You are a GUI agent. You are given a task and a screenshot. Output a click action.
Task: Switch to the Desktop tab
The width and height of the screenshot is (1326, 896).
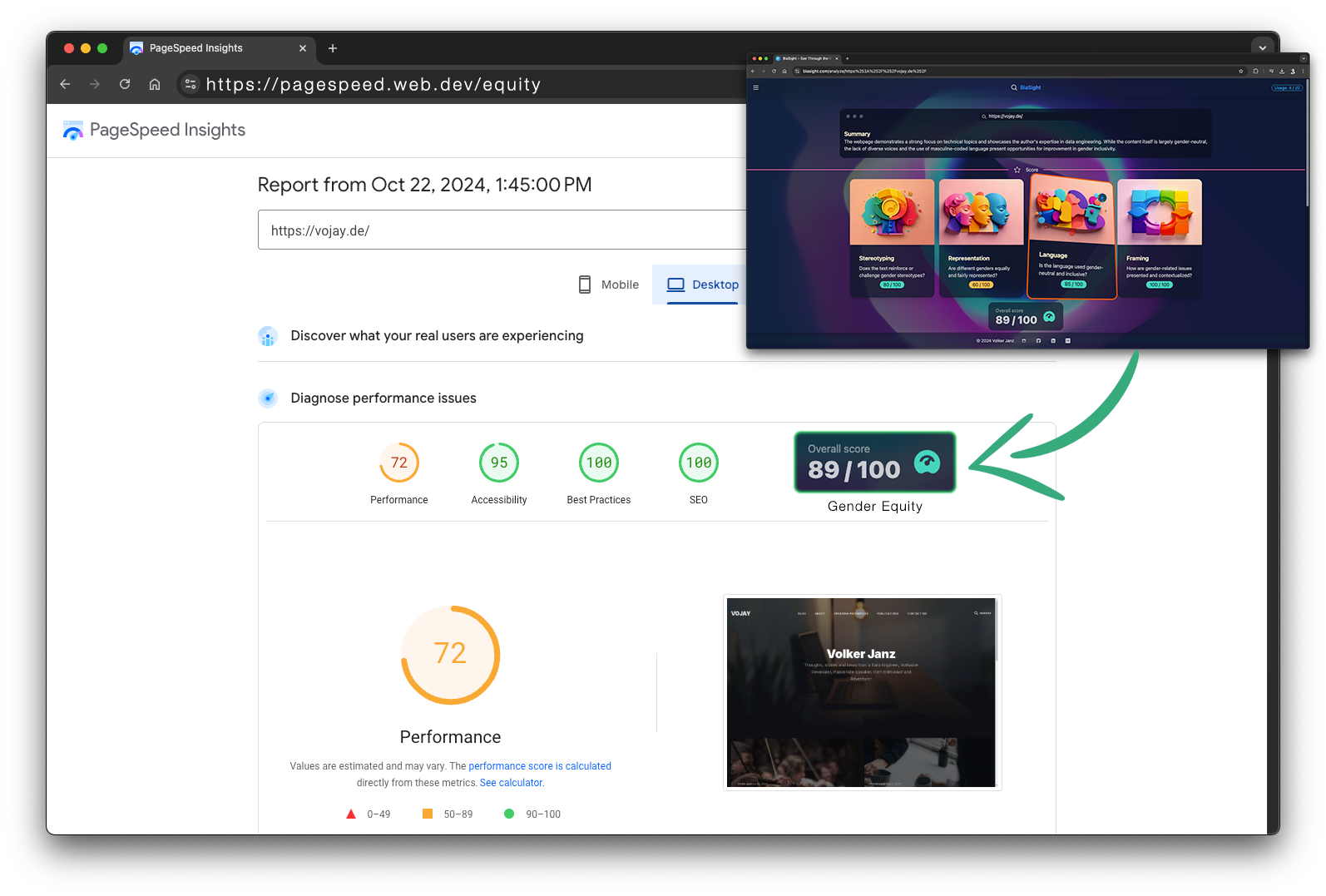pyautogui.click(x=703, y=285)
